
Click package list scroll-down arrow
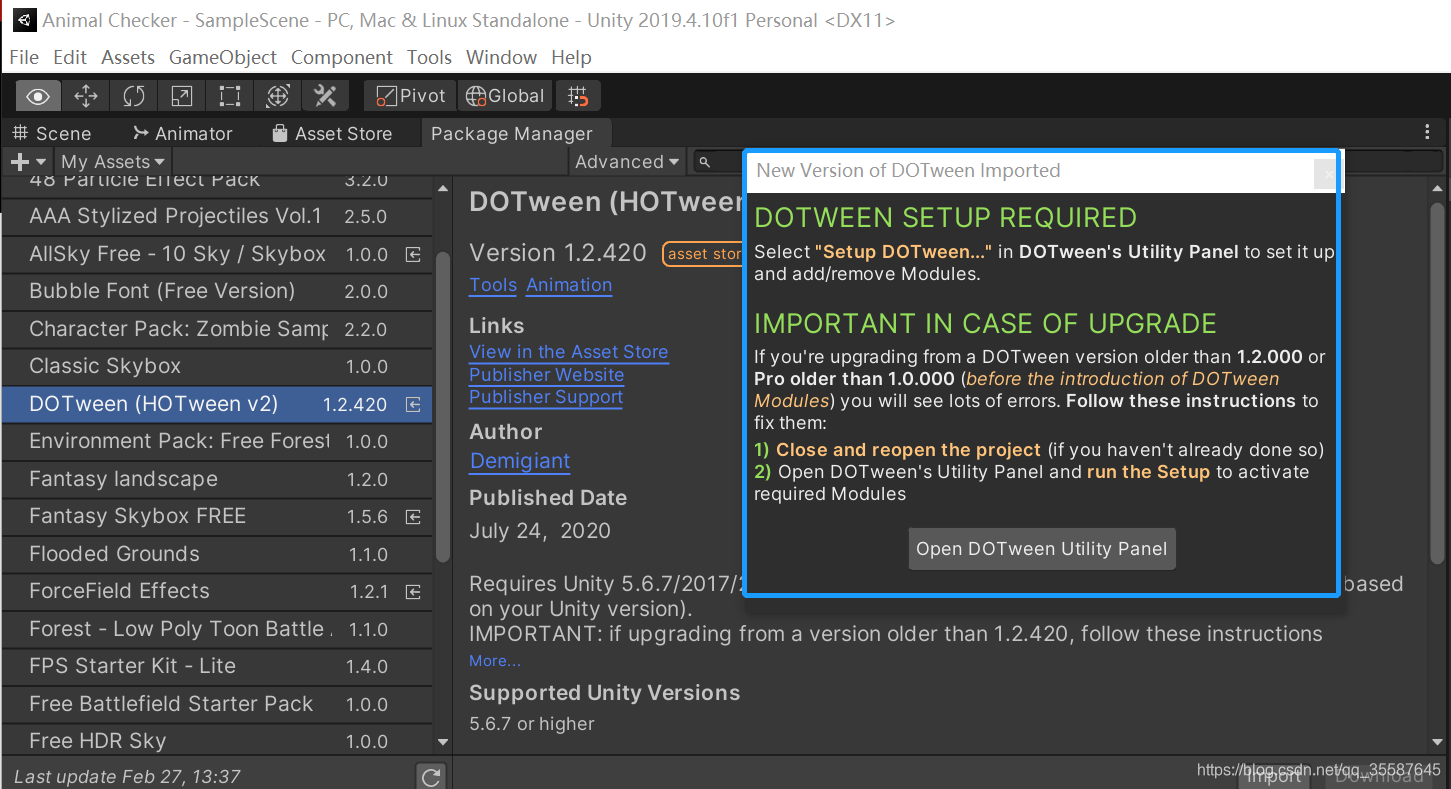(443, 742)
